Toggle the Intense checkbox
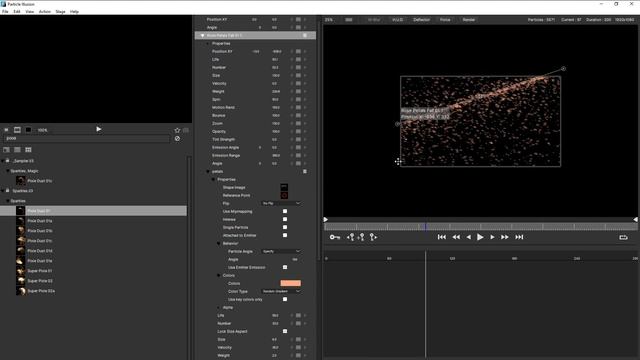The width and height of the screenshot is (640, 360). click(285, 219)
